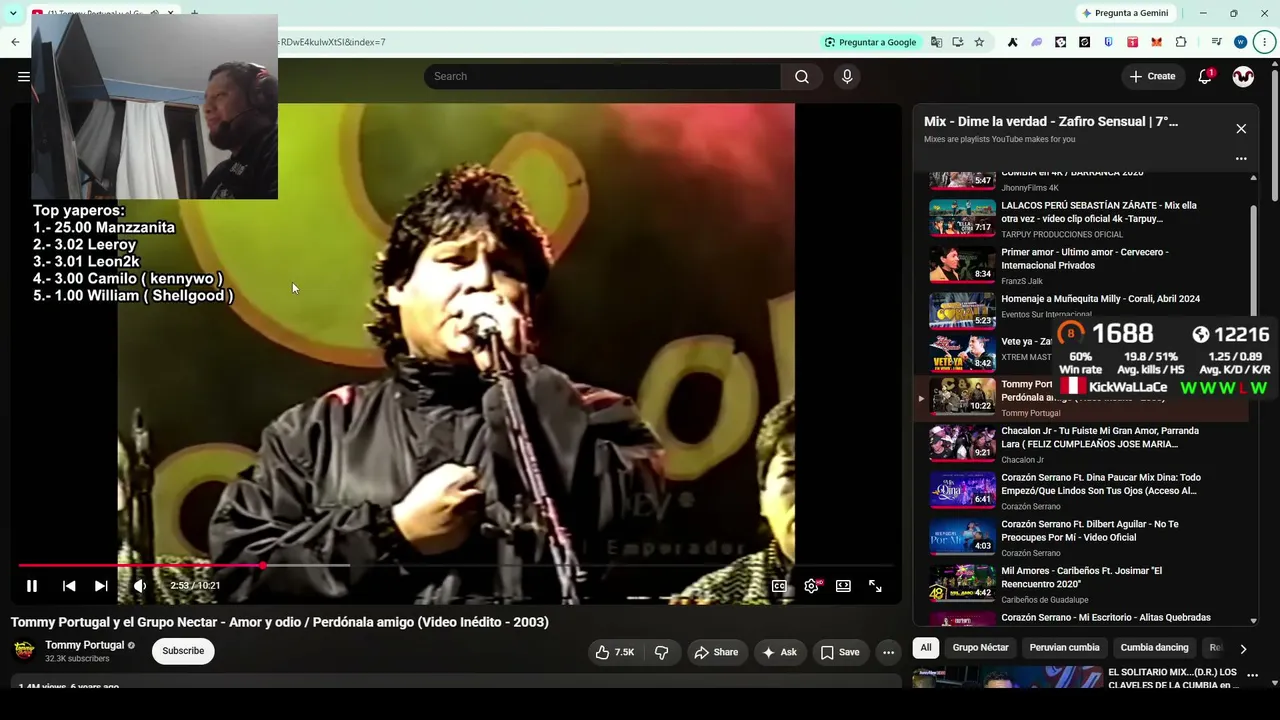
Task: Skip to the next video in playlist
Action: (x=101, y=586)
